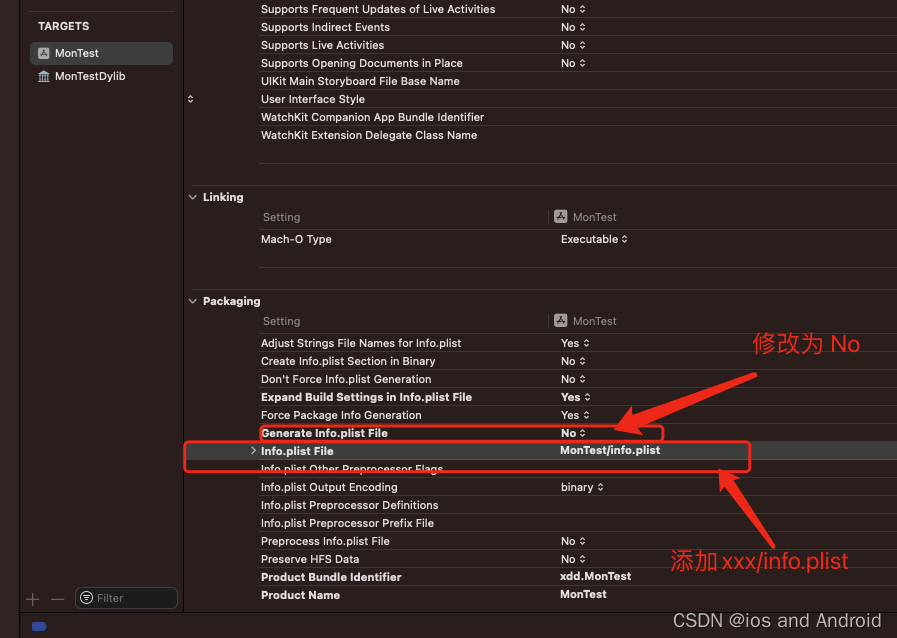Click the MonTest column header under Packaging
897x638 pixels.
pos(594,321)
